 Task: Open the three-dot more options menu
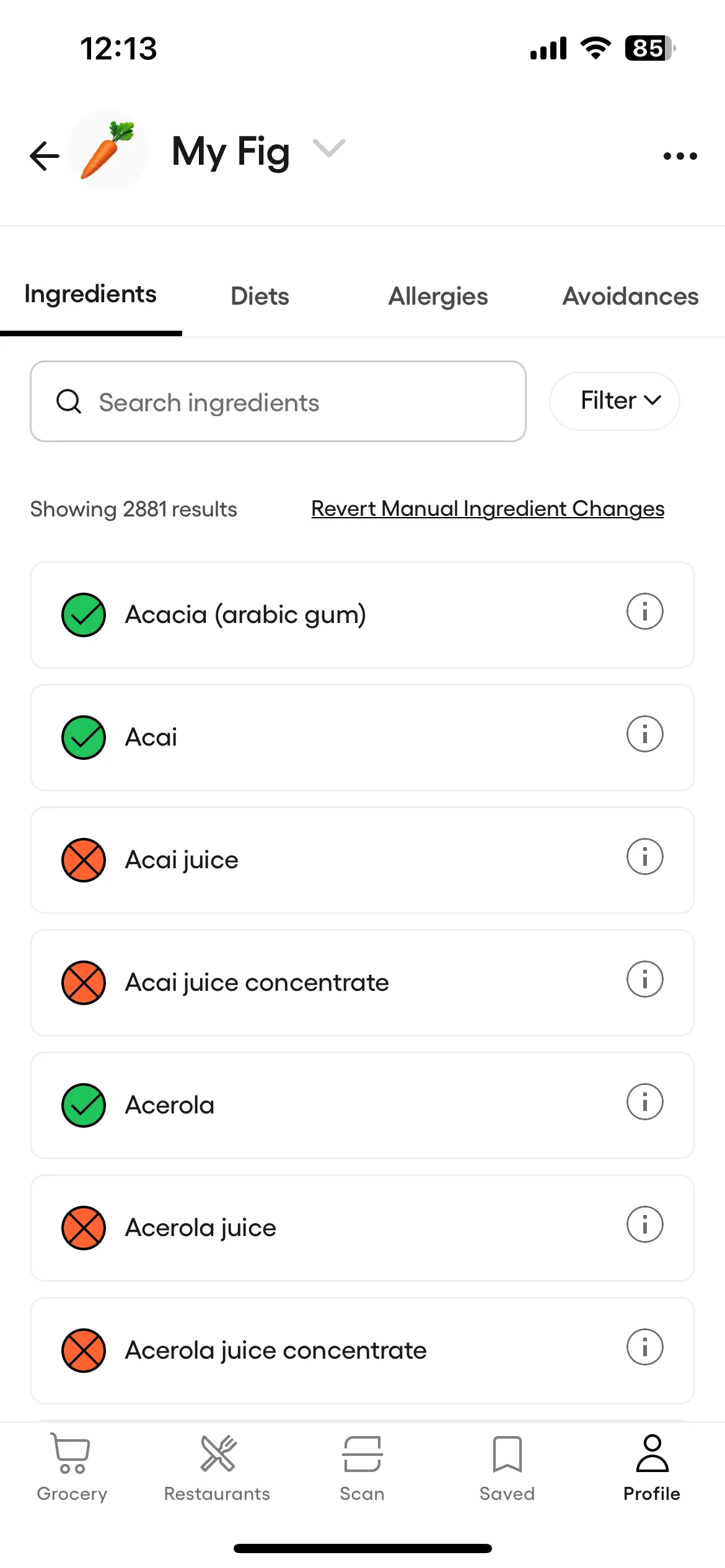coord(680,156)
